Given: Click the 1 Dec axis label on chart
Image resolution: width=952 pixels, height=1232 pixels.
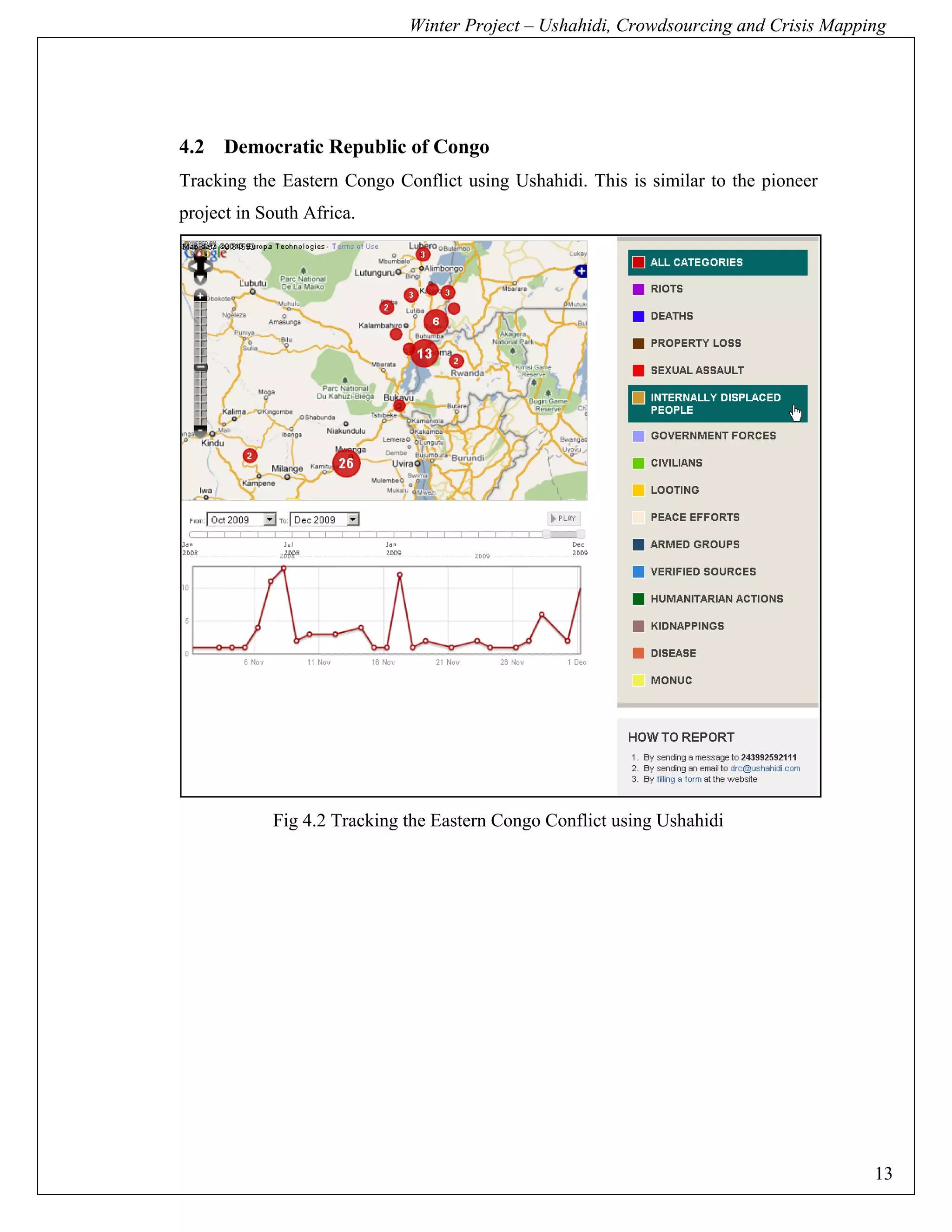Looking at the screenshot, I should (x=577, y=662).
